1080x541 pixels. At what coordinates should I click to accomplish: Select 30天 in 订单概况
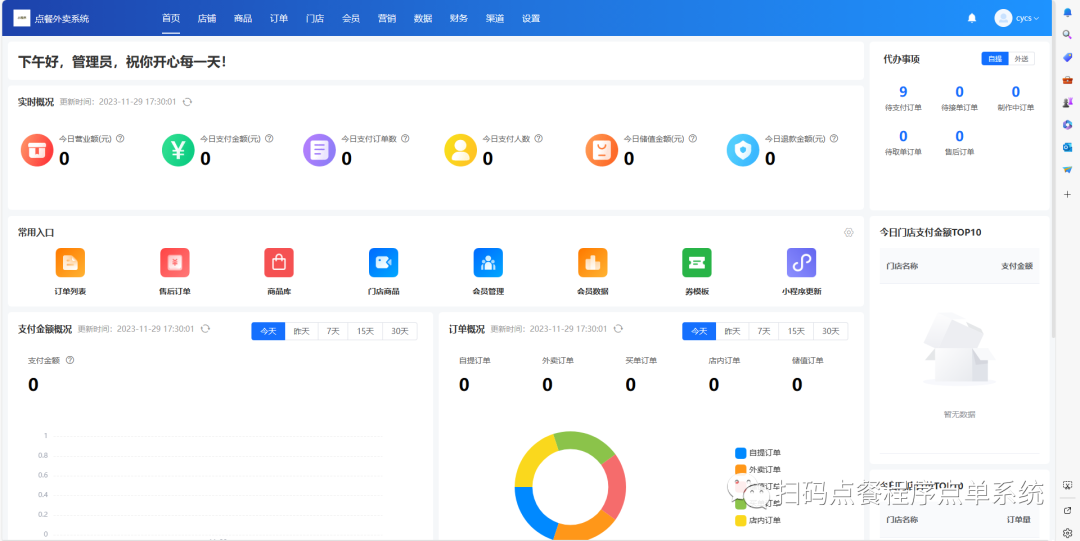click(x=831, y=331)
